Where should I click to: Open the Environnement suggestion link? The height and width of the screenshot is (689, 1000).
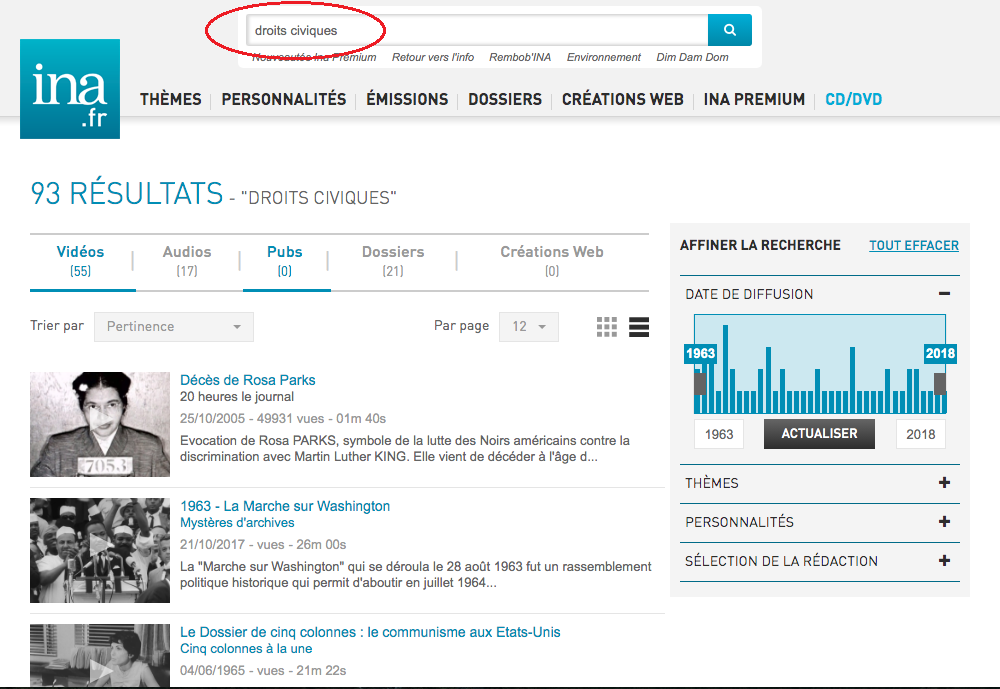[603, 57]
